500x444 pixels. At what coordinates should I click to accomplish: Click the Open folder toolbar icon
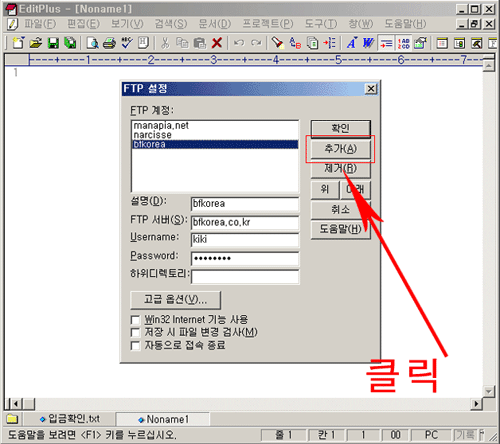pos(36,43)
